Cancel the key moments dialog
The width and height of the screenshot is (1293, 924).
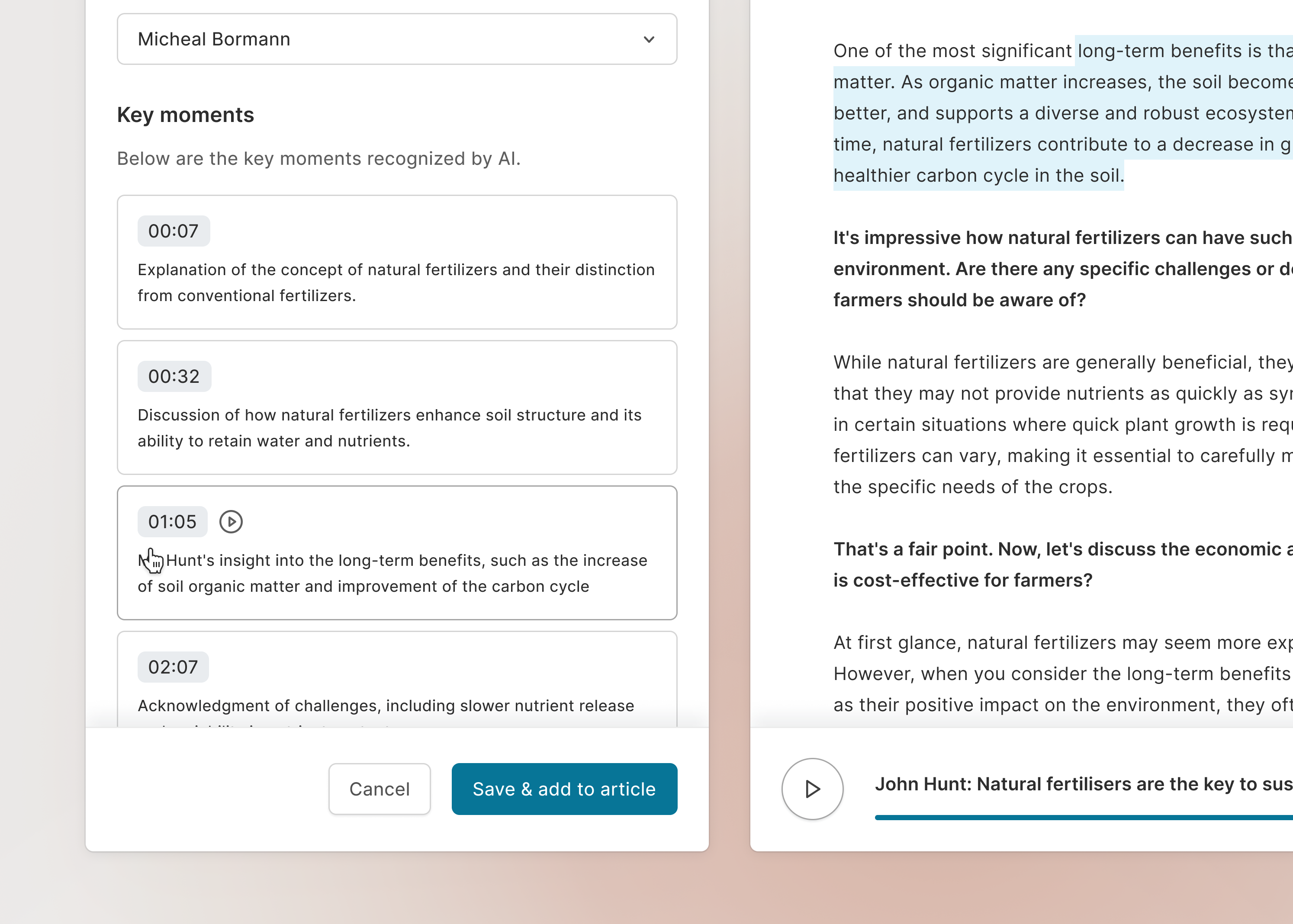point(379,789)
